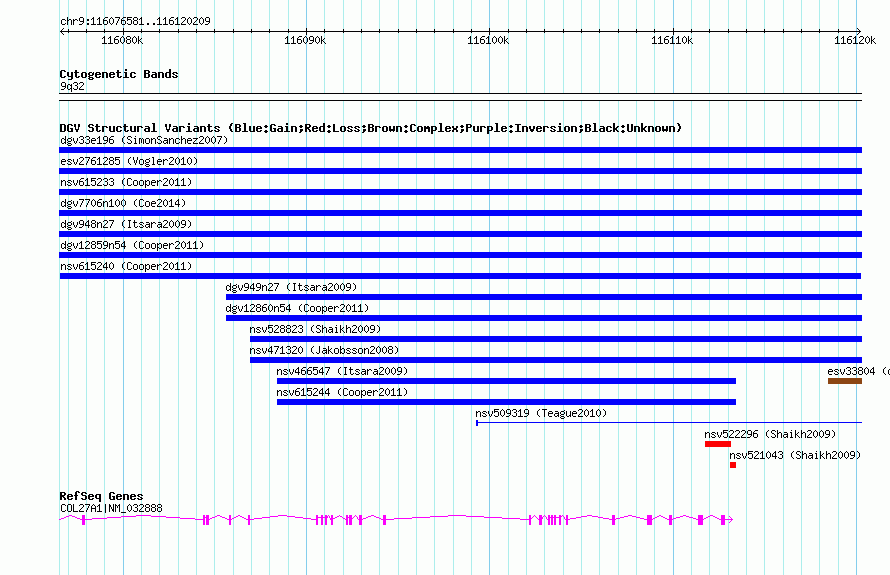
Task: Click the nsv509319 (Teague2010) label
Action: tap(541, 413)
